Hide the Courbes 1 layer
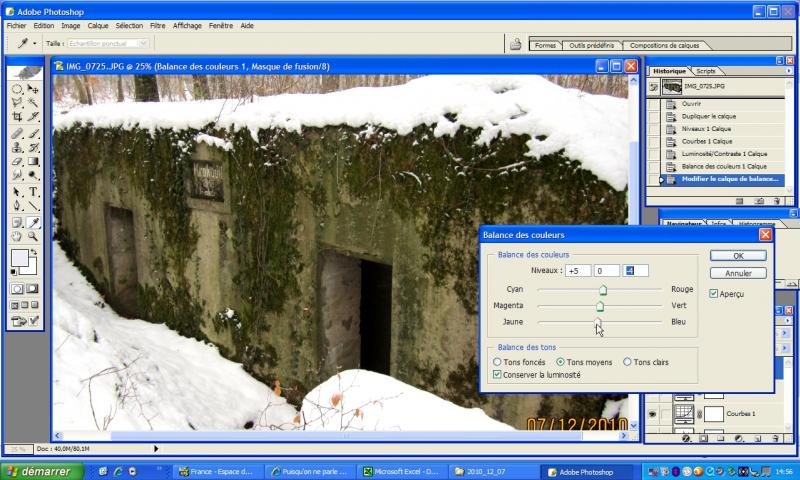 (x=653, y=414)
